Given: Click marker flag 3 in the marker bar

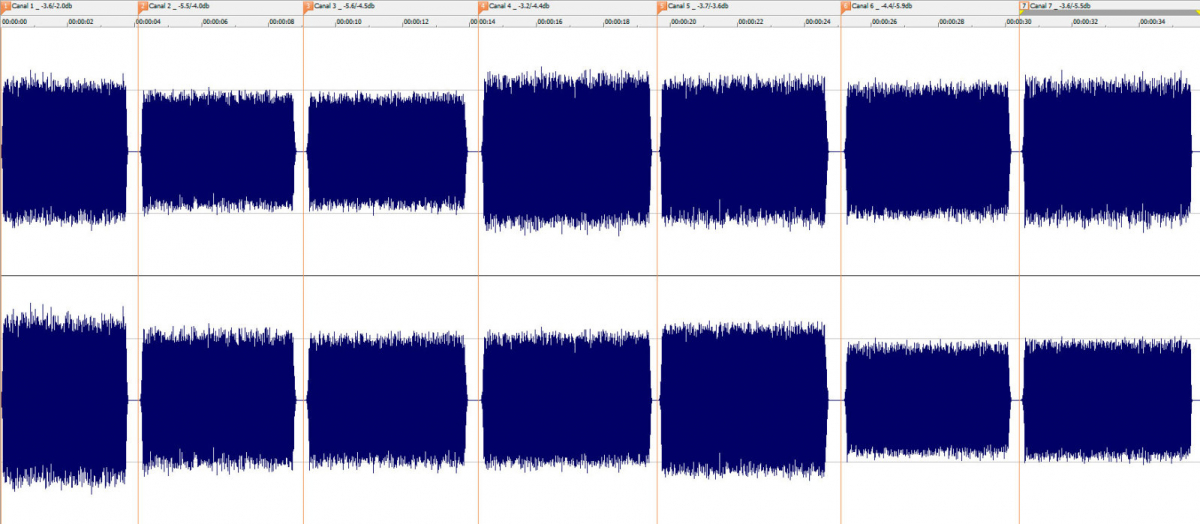Looking at the screenshot, I should coord(308,6).
